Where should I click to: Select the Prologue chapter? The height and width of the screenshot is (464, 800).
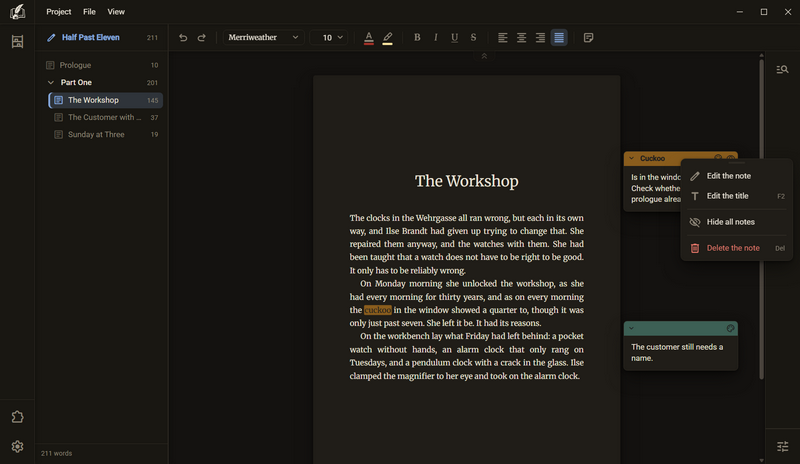102,65
